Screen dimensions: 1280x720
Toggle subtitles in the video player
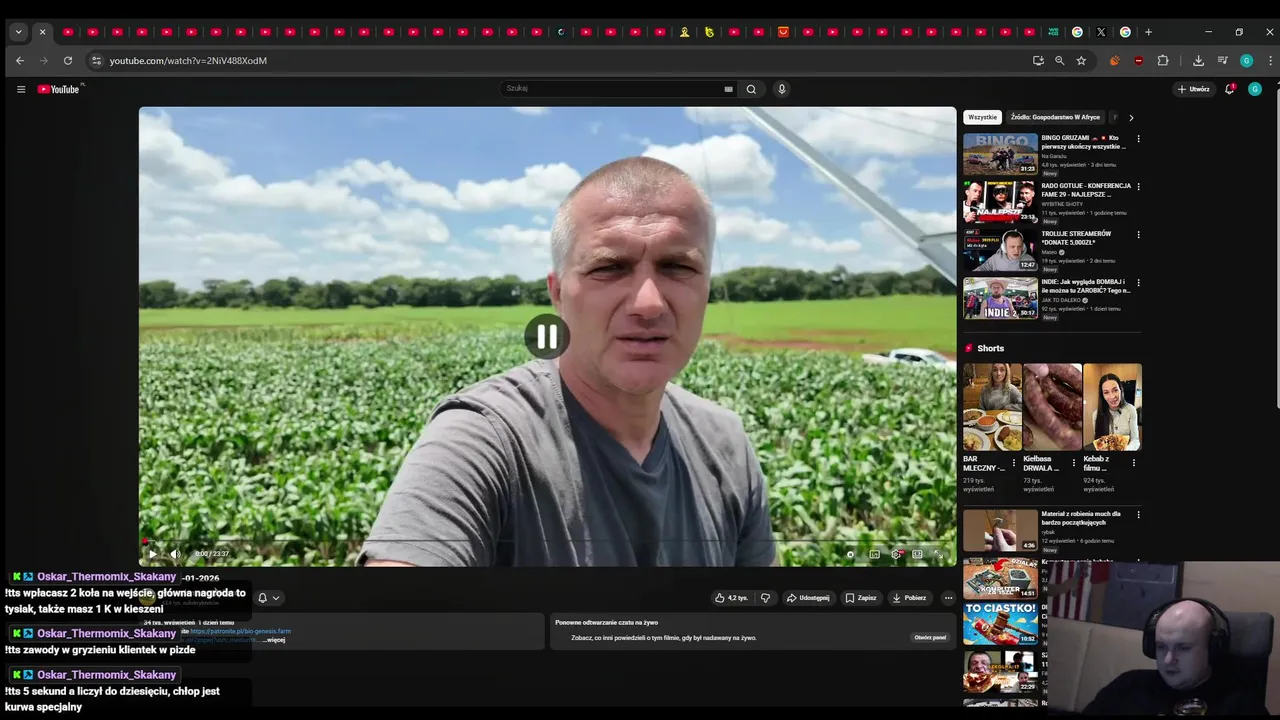[874, 554]
